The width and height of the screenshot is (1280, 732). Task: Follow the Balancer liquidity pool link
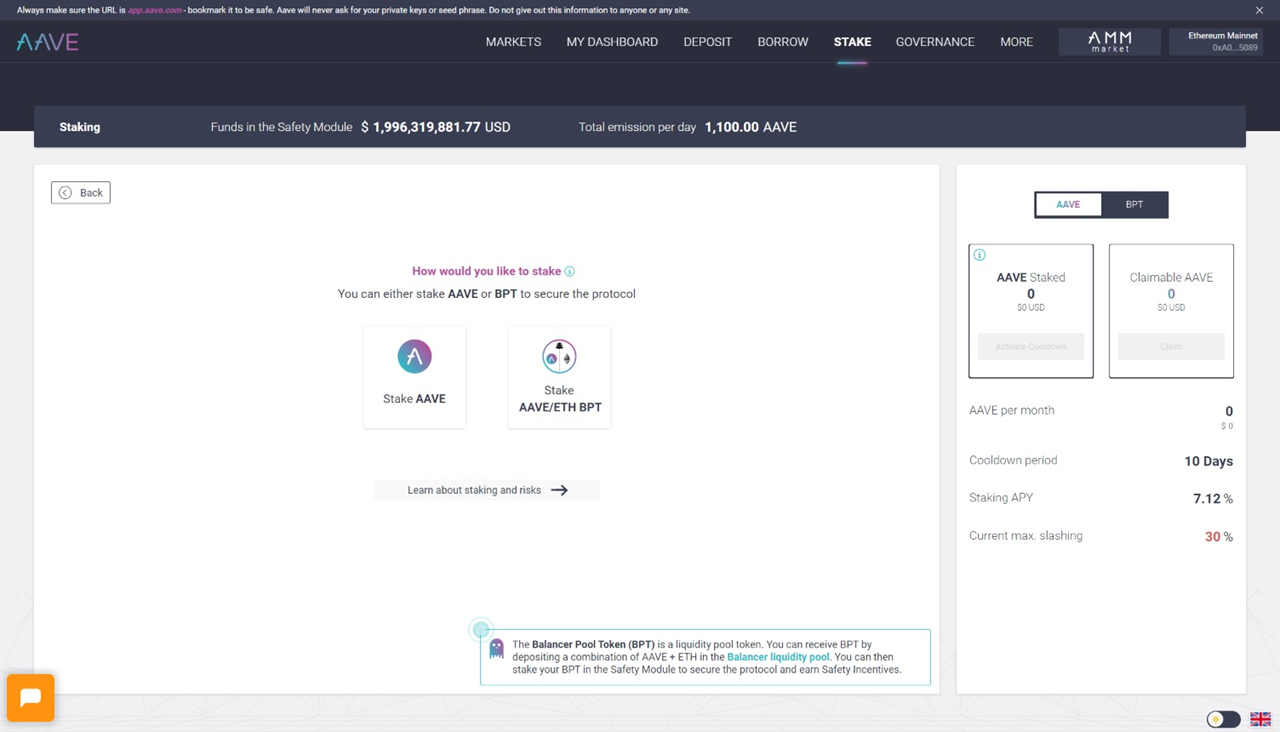click(x=778, y=657)
